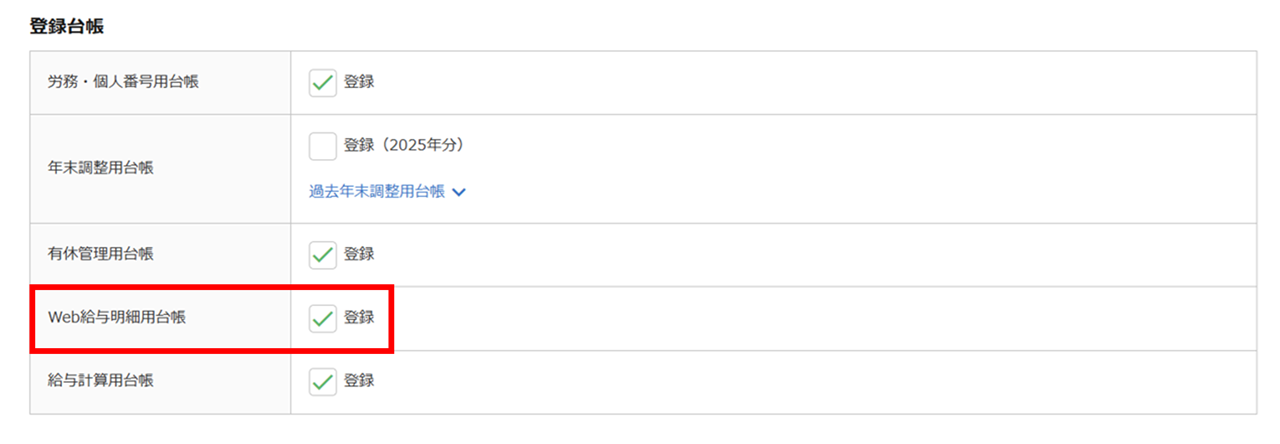Viewport: 1280px width, 444px height.
Task: Select the 労務・個人番号用台帳 row header
Action: click(123, 82)
